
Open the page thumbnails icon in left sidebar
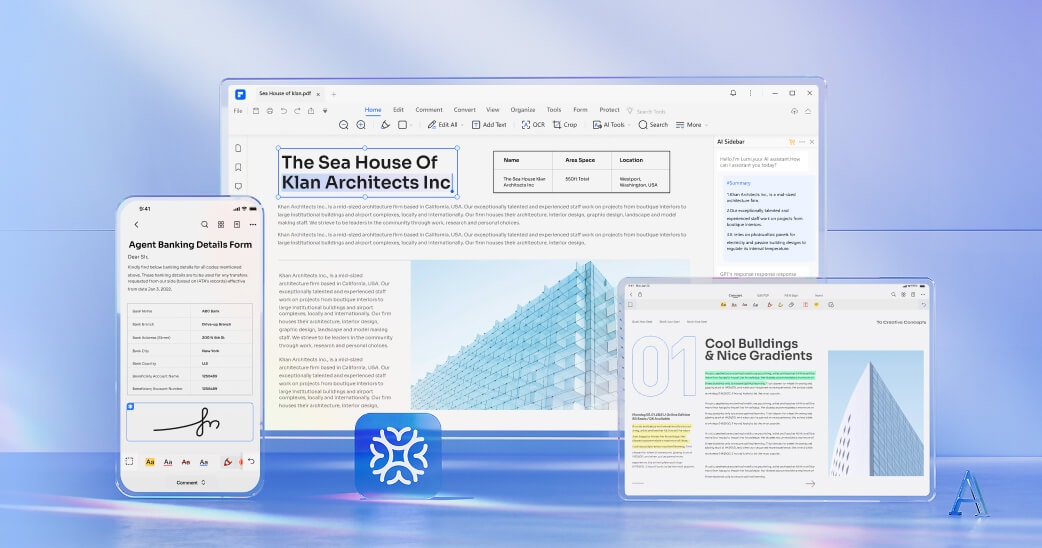pyautogui.click(x=238, y=148)
